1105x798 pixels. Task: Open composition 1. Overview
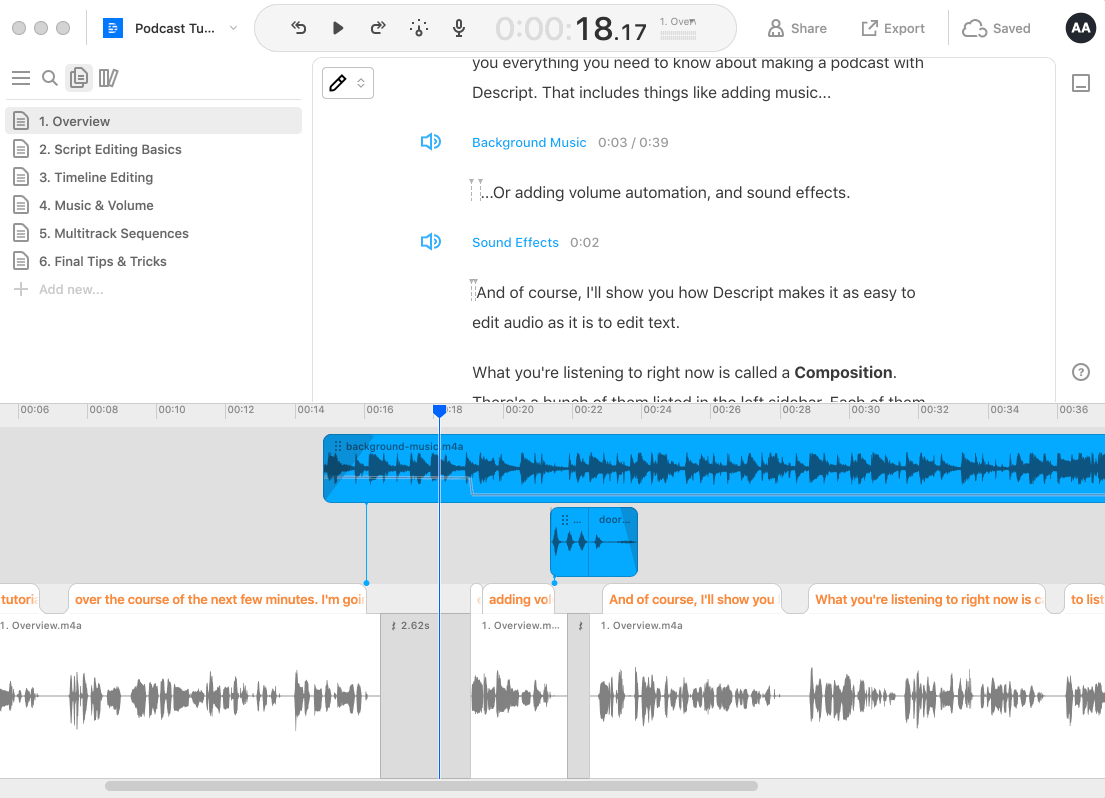(154, 121)
